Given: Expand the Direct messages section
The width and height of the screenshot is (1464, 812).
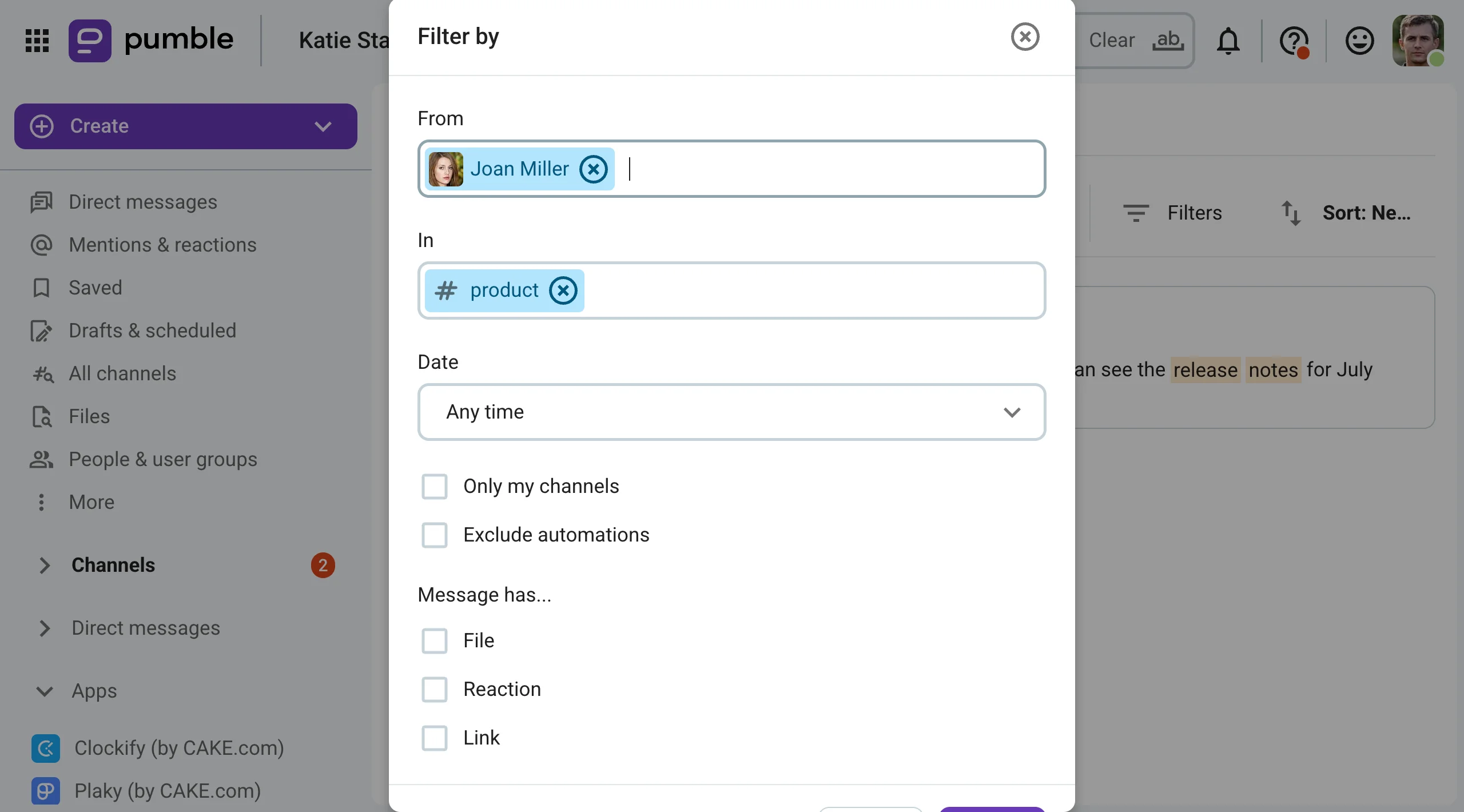Looking at the screenshot, I should tap(44, 628).
